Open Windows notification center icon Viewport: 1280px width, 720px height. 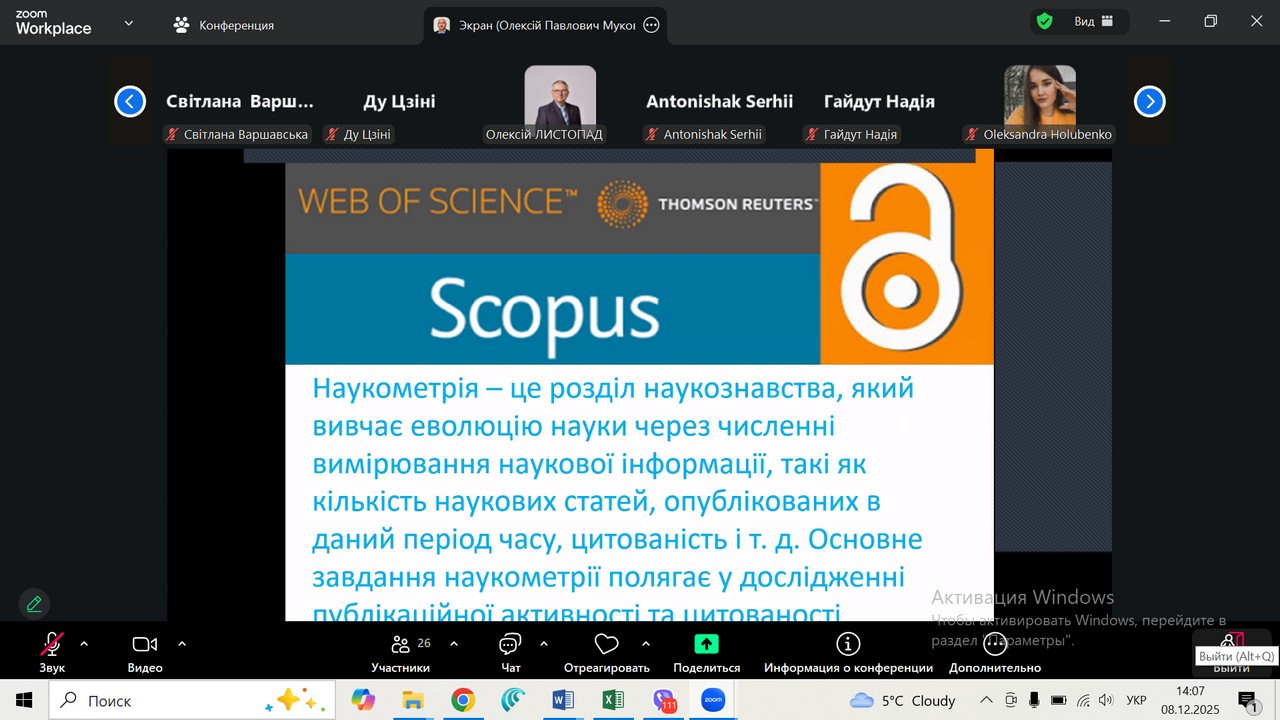tap(1247, 700)
